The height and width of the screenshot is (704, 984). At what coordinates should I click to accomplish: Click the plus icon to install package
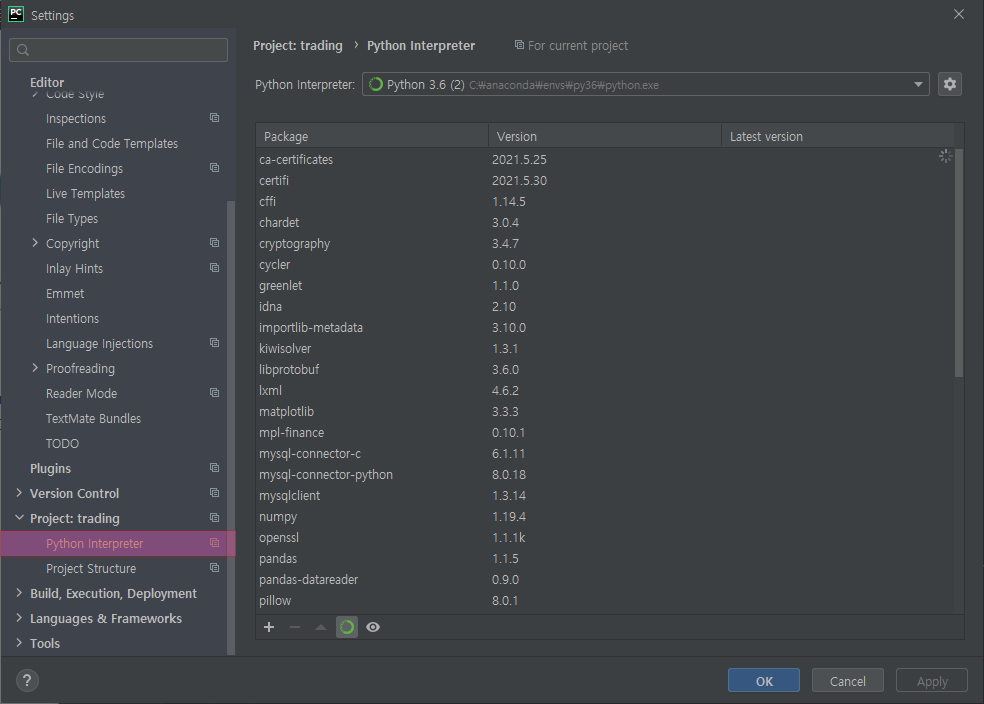(269, 627)
